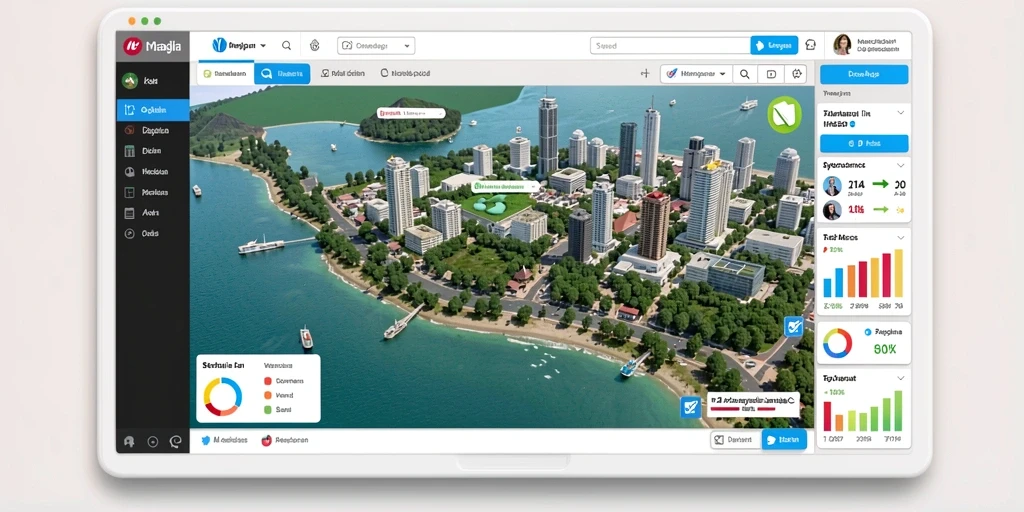This screenshot has height=512, width=1024.
Task: Click the layout panel sidebar icon
Action: click(x=129, y=193)
